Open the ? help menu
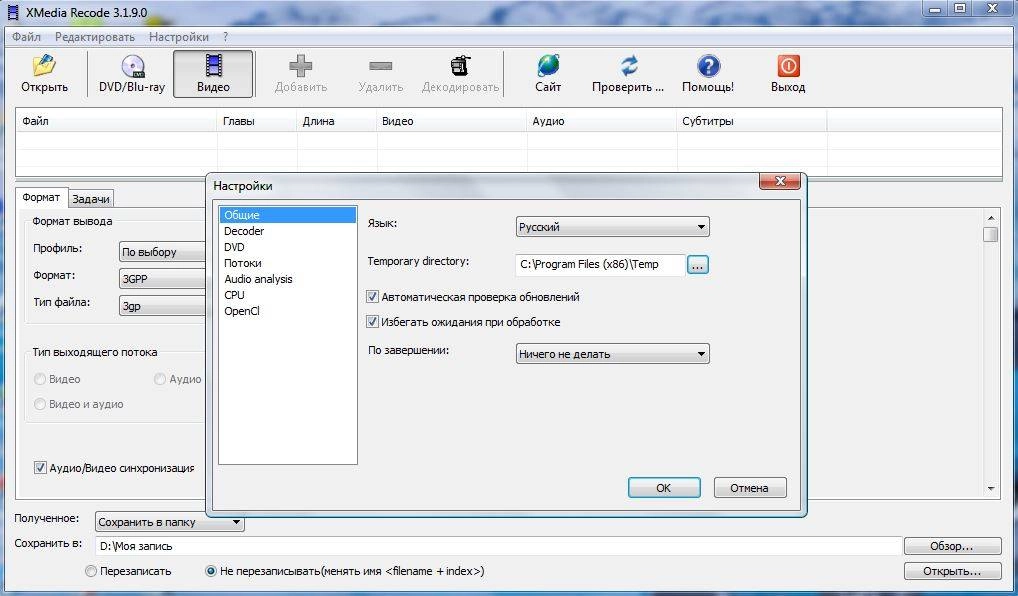This screenshot has width=1018, height=596. [x=225, y=37]
